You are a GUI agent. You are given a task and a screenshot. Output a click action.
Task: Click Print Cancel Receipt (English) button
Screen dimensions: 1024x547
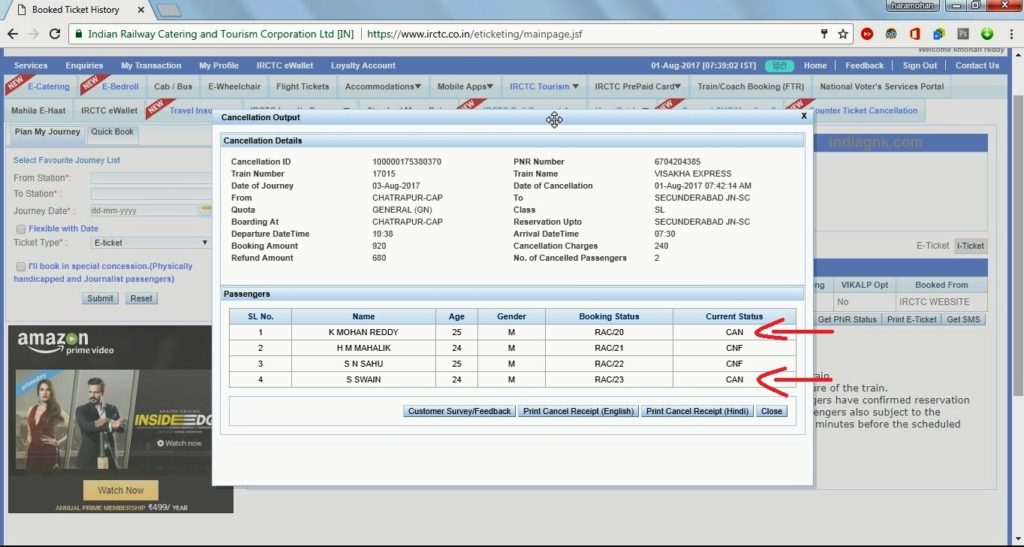(577, 411)
